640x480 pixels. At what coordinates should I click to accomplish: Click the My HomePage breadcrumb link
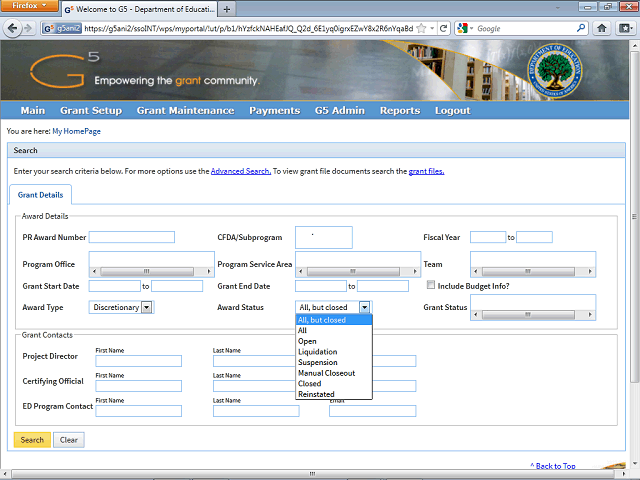click(x=76, y=131)
